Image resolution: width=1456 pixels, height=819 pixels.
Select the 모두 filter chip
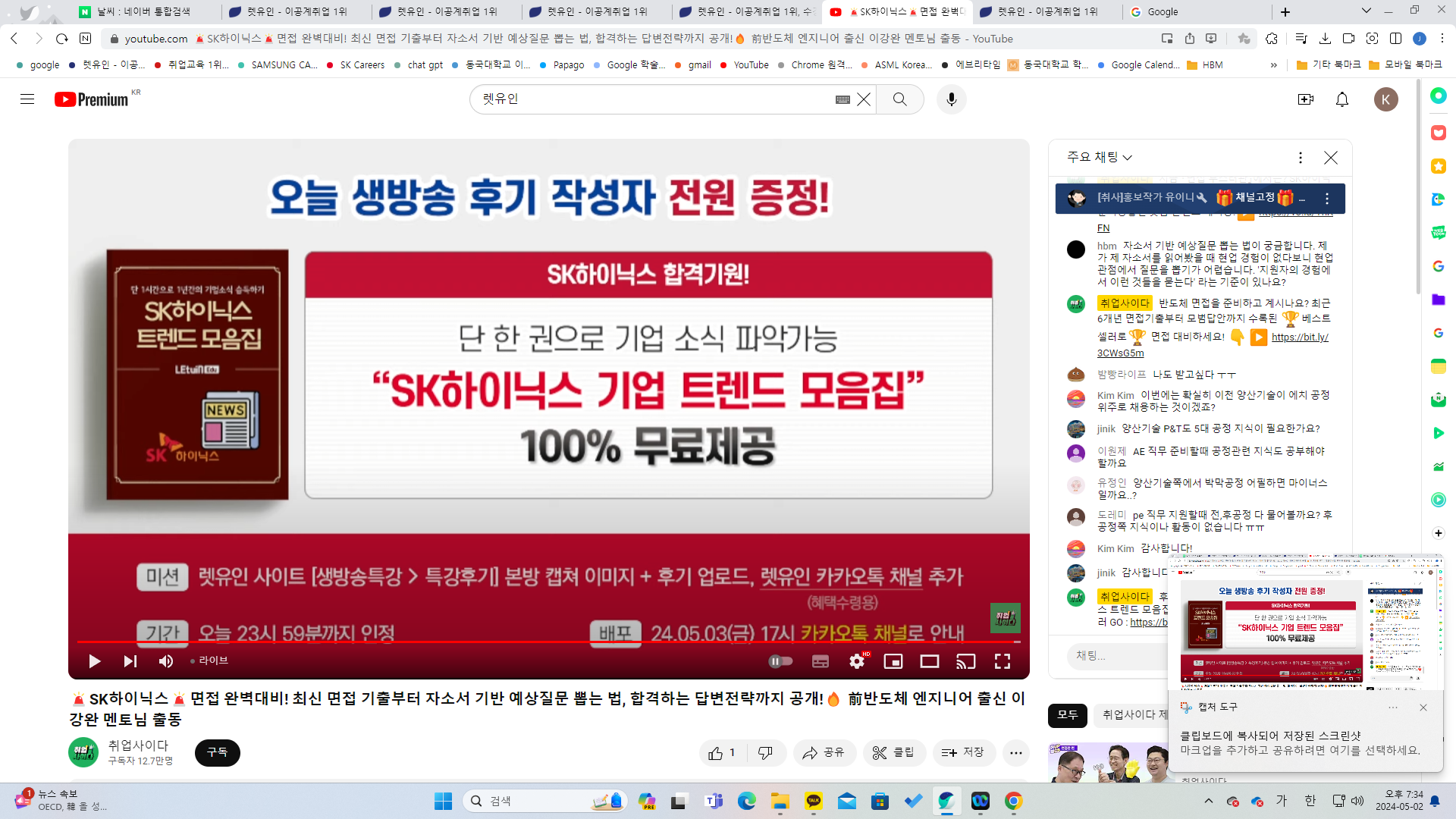[x=1068, y=715]
